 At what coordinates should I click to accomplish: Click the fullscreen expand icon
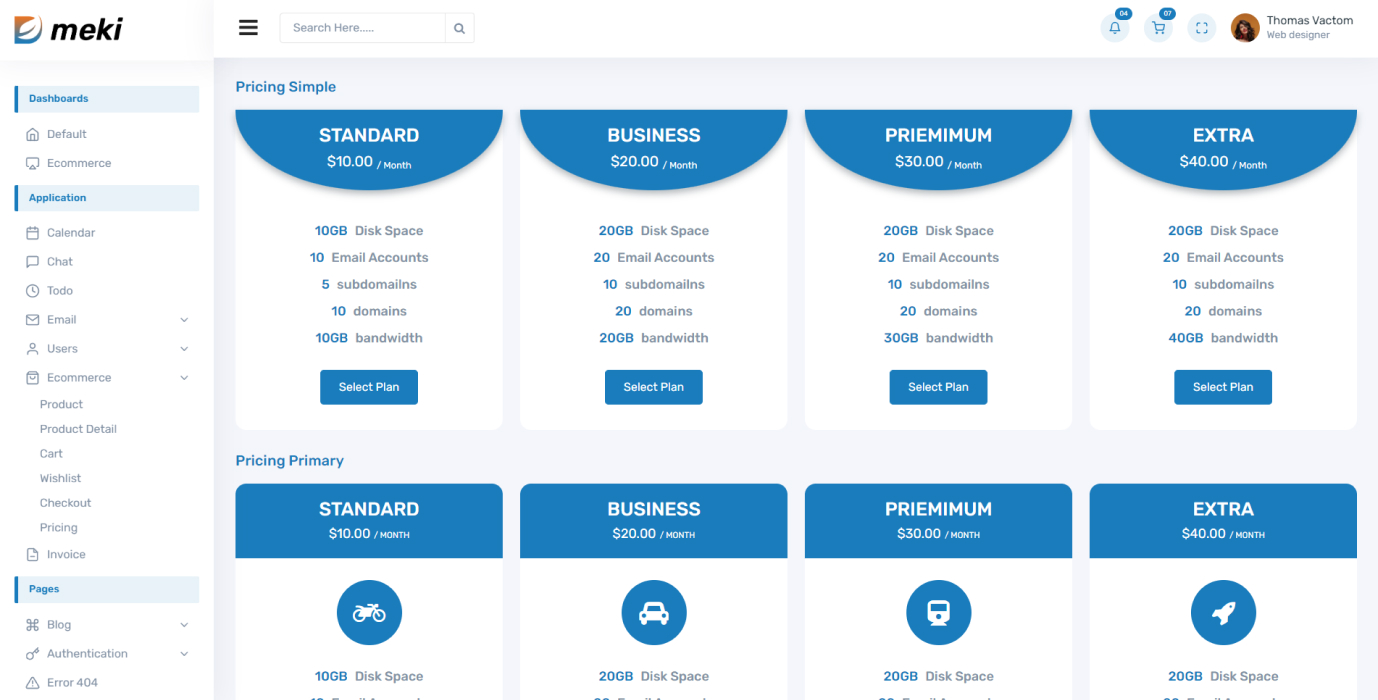point(1201,28)
